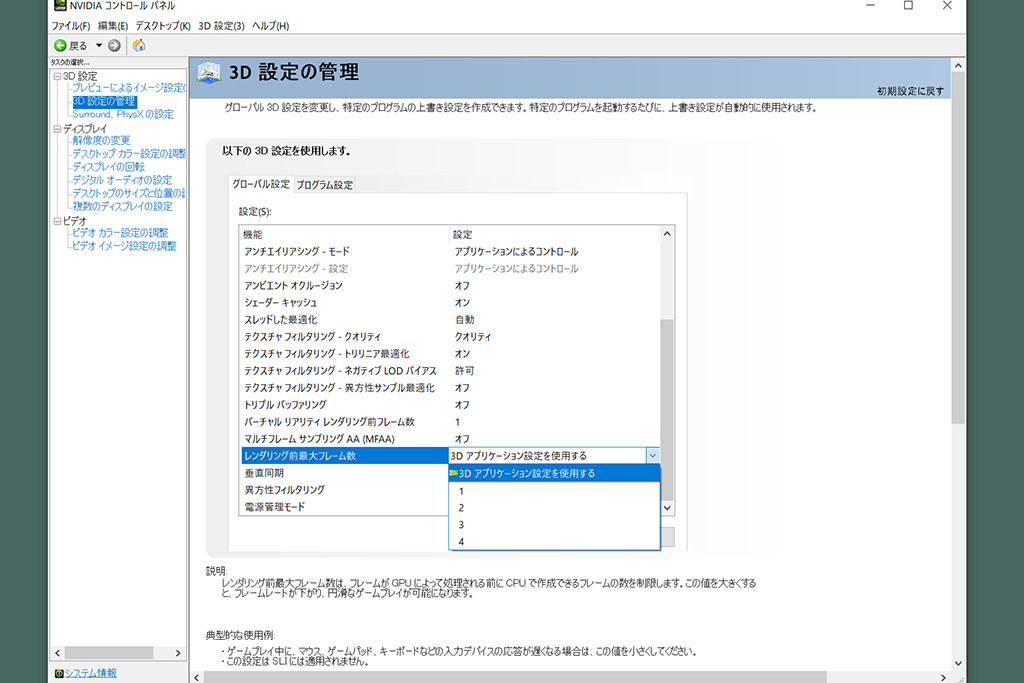Open デジタル オーディオの設定 in the tree
The height and width of the screenshot is (683, 1024).
[x=122, y=180]
